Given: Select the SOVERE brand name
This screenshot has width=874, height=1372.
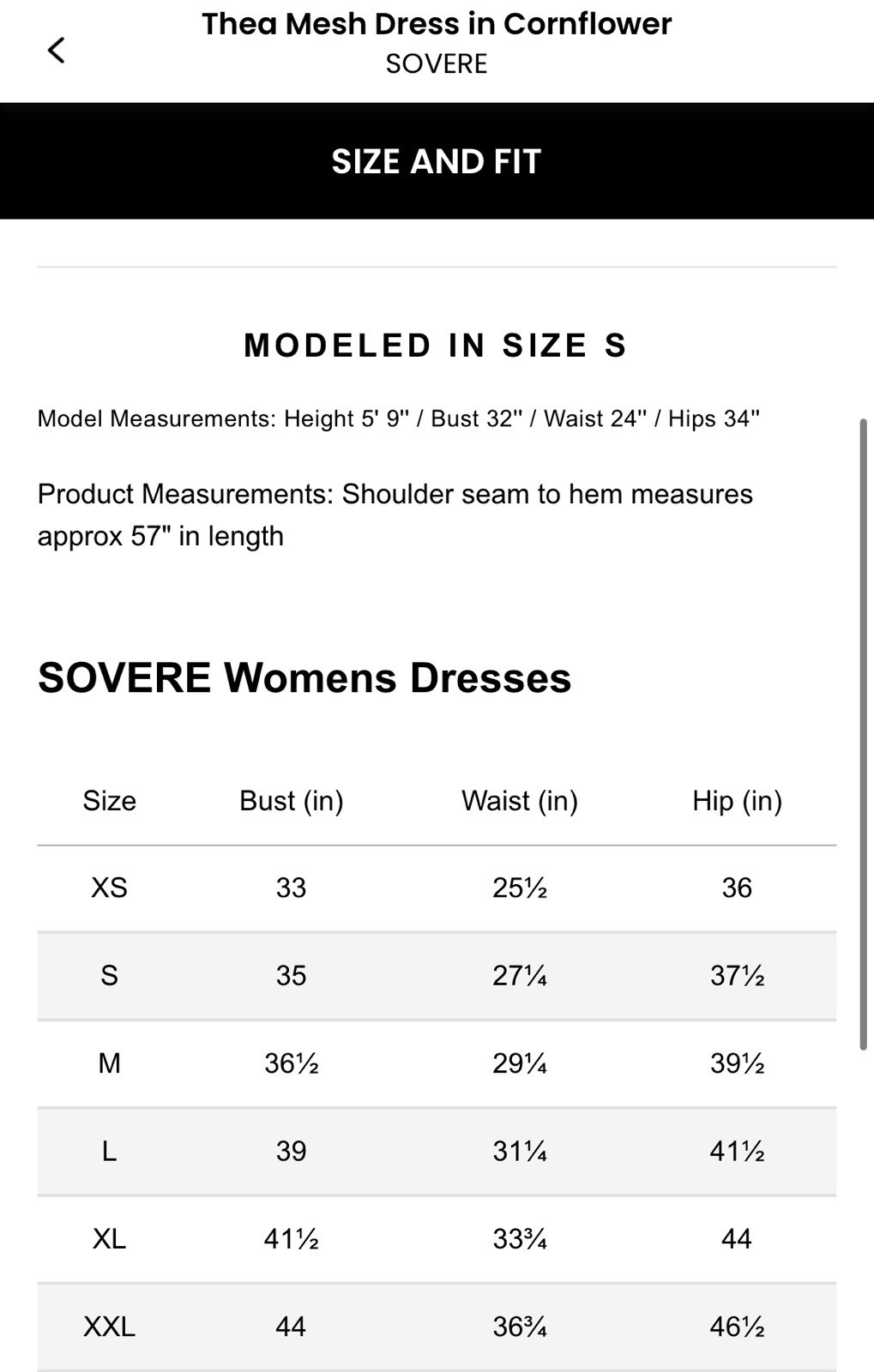Looking at the screenshot, I should coord(437,63).
